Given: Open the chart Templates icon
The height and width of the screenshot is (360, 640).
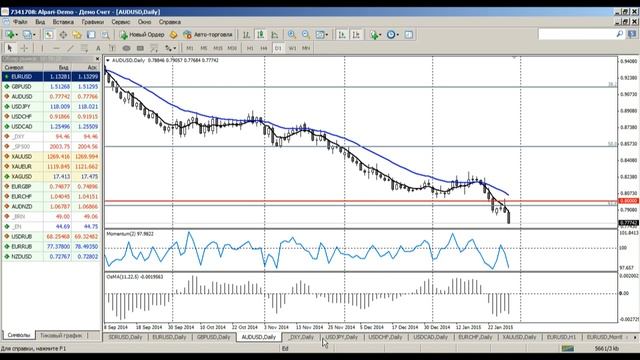Looking at the screenshot, I should click(x=409, y=35).
